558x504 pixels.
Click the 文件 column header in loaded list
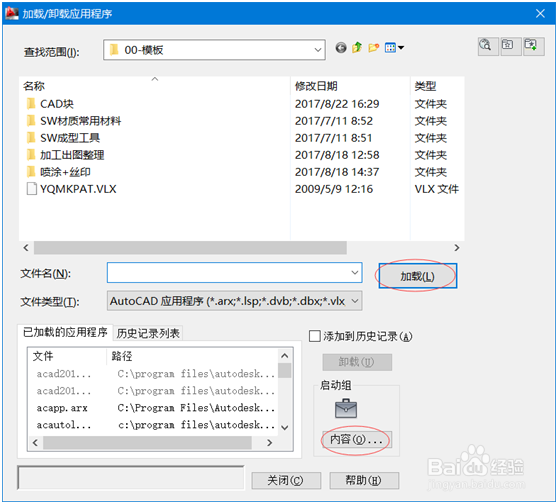coord(67,356)
